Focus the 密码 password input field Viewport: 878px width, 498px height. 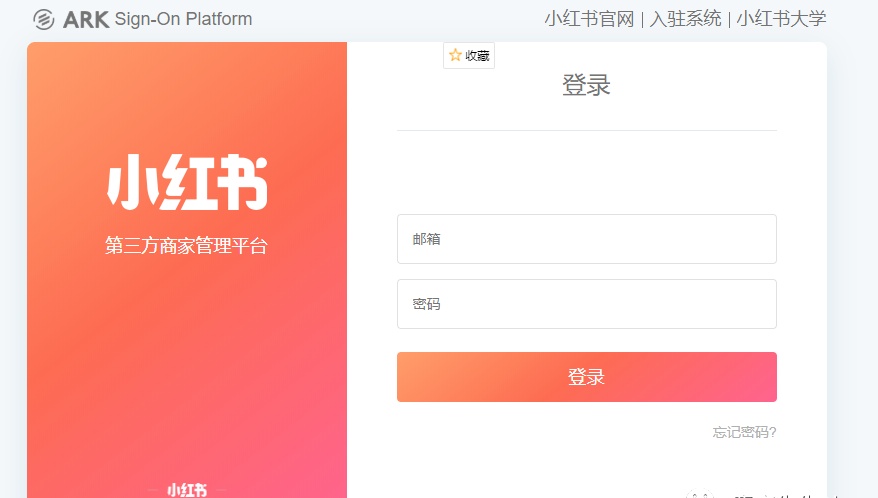[x=586, y=304]
